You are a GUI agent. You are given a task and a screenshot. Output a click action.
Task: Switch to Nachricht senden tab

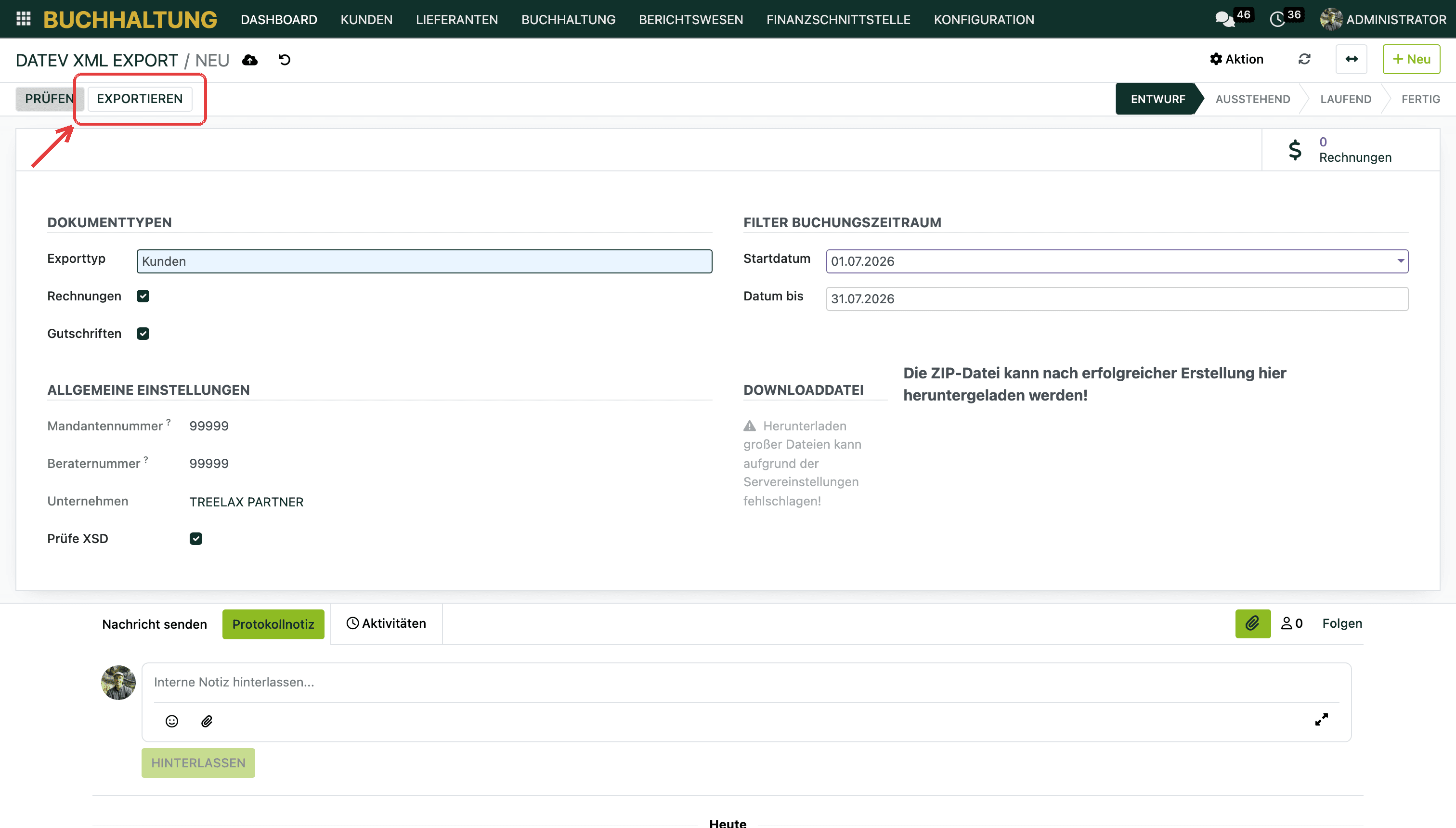[155, 624]
